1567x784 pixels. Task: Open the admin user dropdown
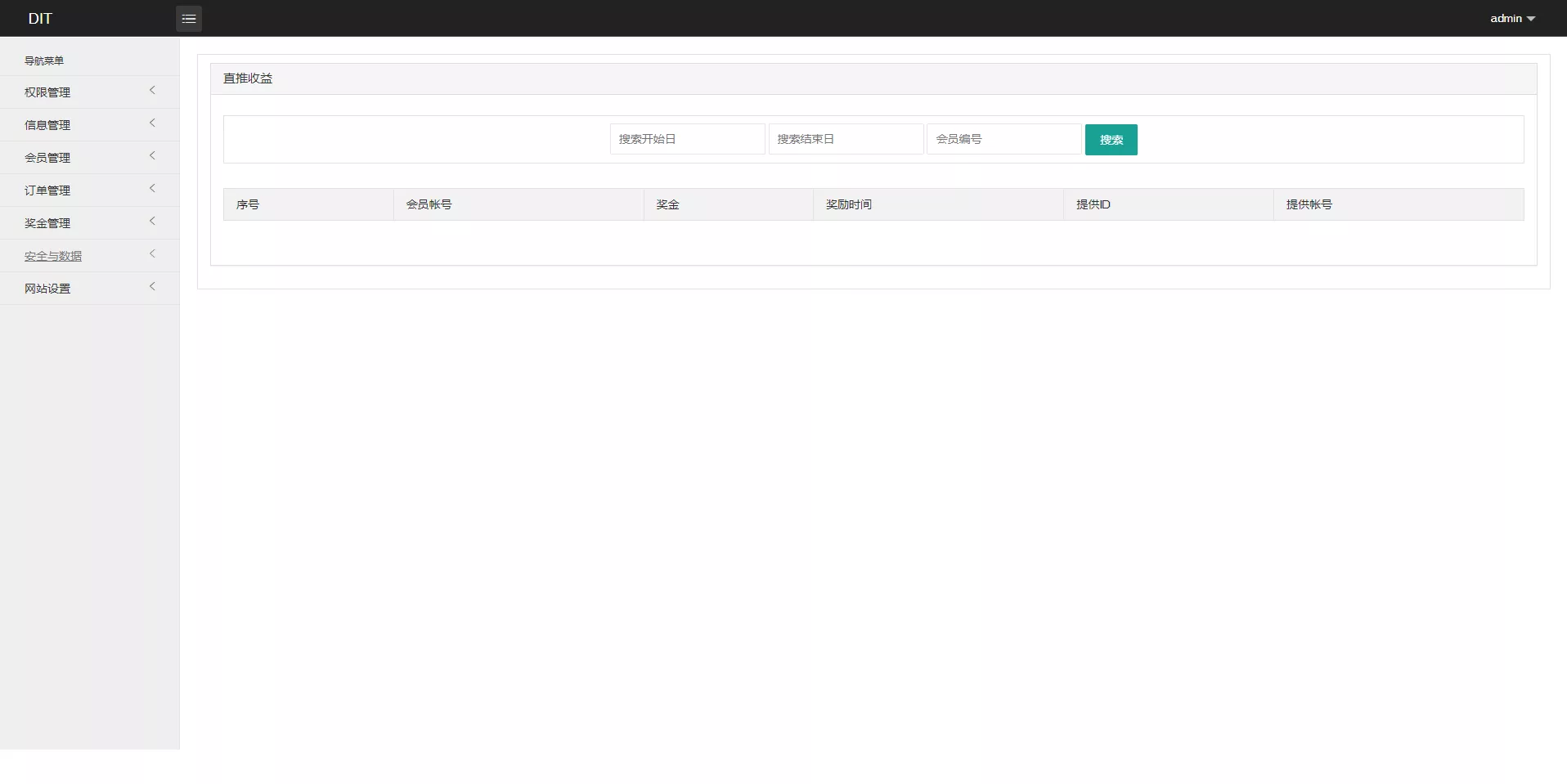tap(1511, 19)
